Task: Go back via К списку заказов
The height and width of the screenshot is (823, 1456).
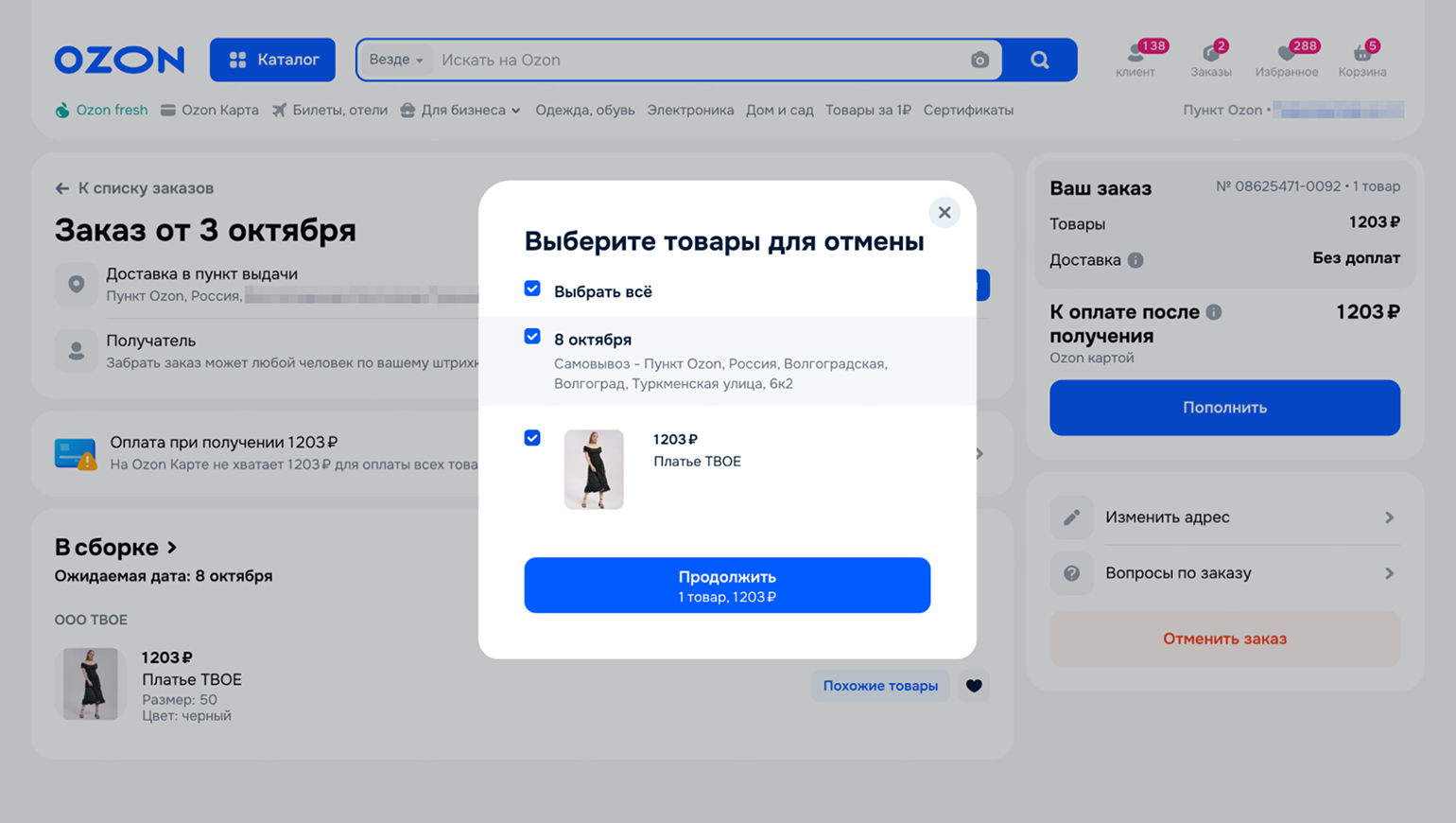Action: [134, 188]
